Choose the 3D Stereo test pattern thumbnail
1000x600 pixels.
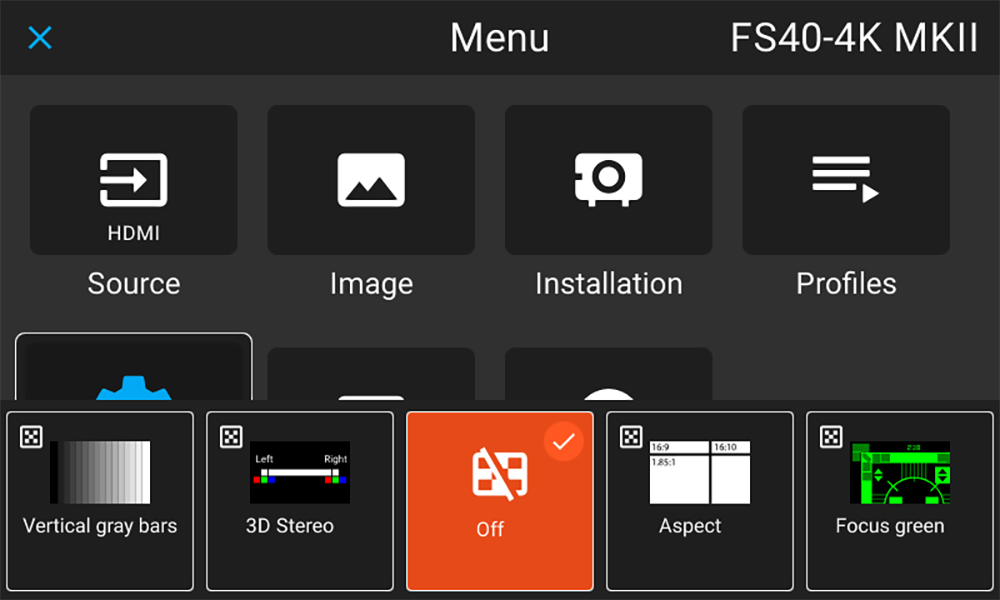pyautogui.click(x=300, y=472)
